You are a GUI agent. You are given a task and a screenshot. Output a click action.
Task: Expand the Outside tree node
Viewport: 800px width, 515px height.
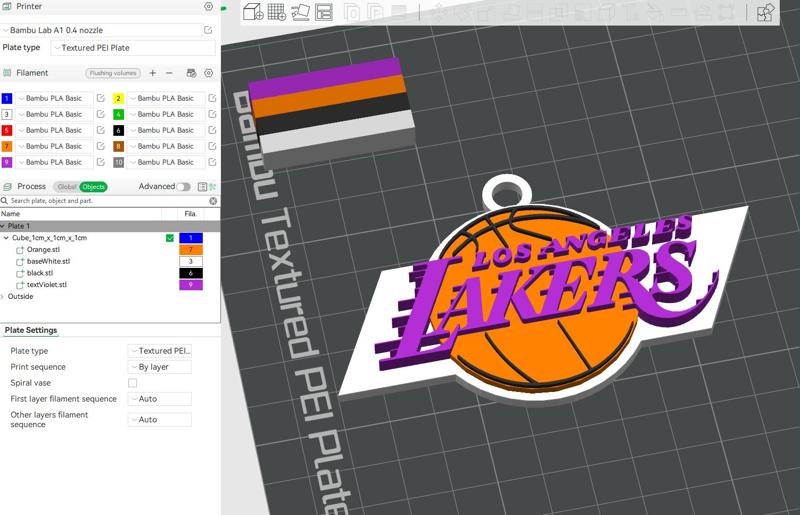pyautogui.click(x=3, y=297)
